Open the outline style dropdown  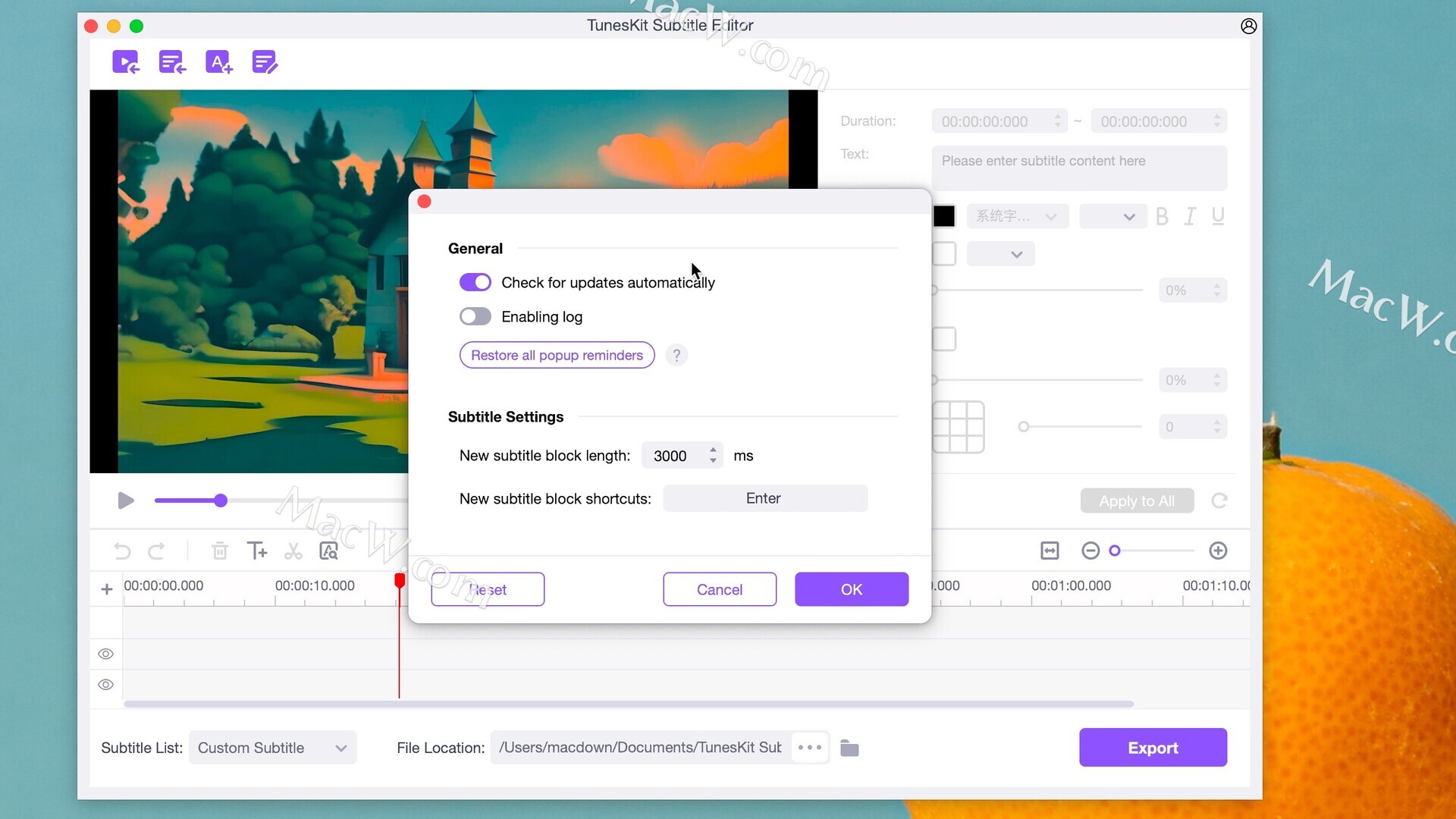(x=1001, y=254)
